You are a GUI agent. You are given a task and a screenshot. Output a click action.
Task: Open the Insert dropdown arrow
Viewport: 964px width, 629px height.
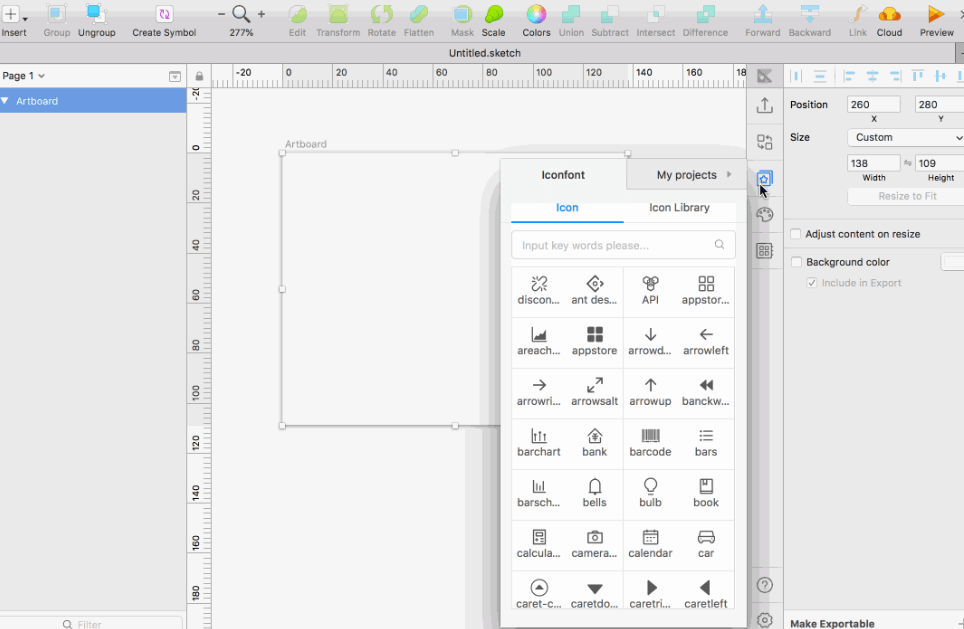click(25, 19)
